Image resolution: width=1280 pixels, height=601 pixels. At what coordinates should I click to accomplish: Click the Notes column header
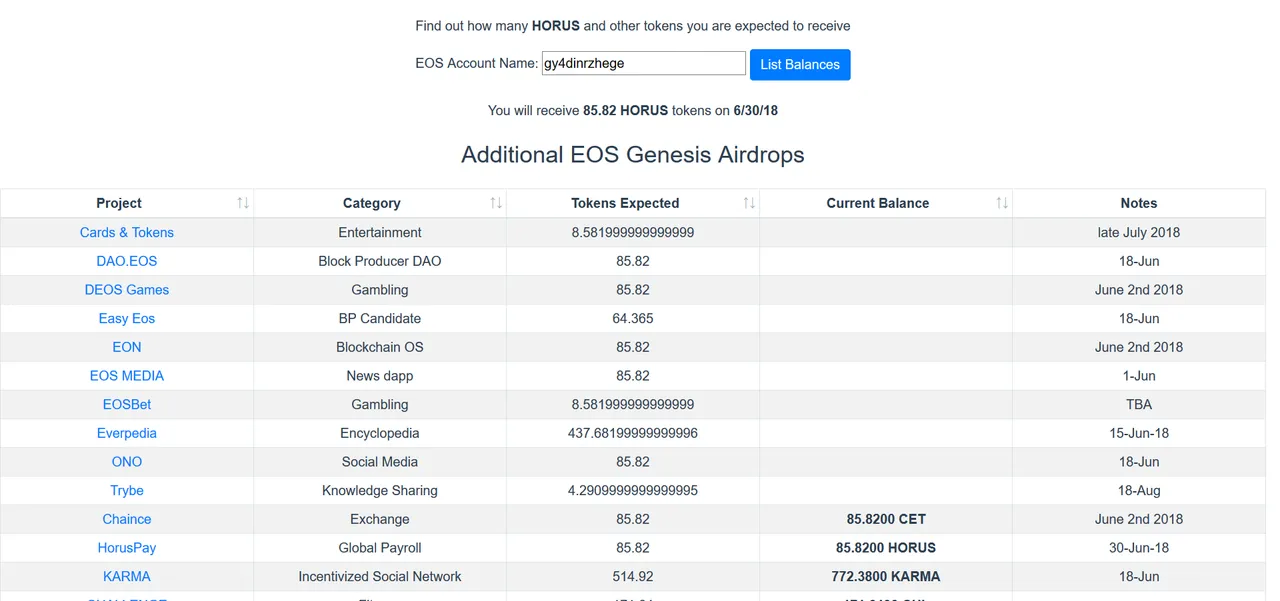1139,203
